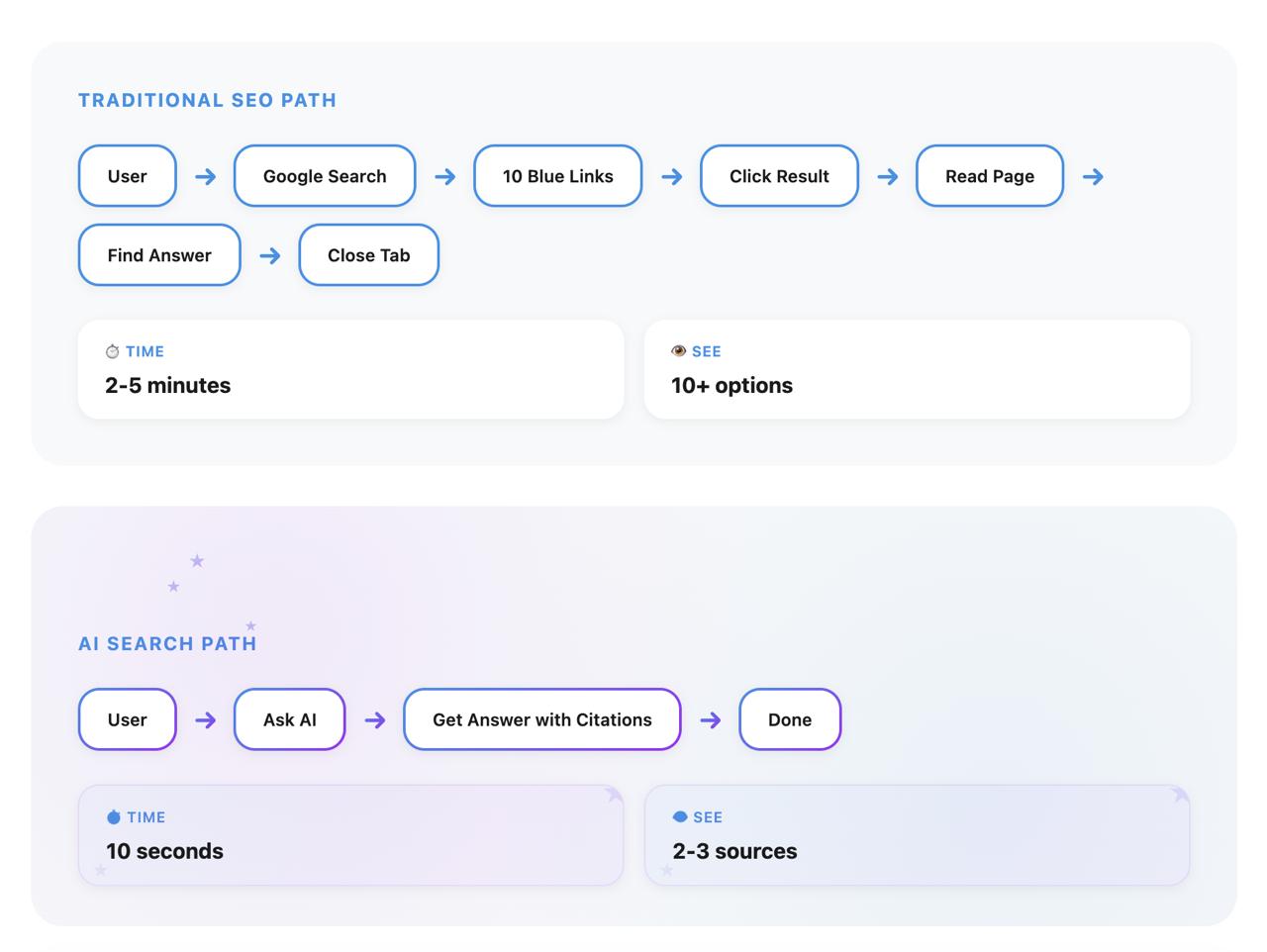The height and width of the screenshot is (952, 1267).
Task: Click the 'TRADITIONAL SEO PATH' heading
Action: click(208, 100)
